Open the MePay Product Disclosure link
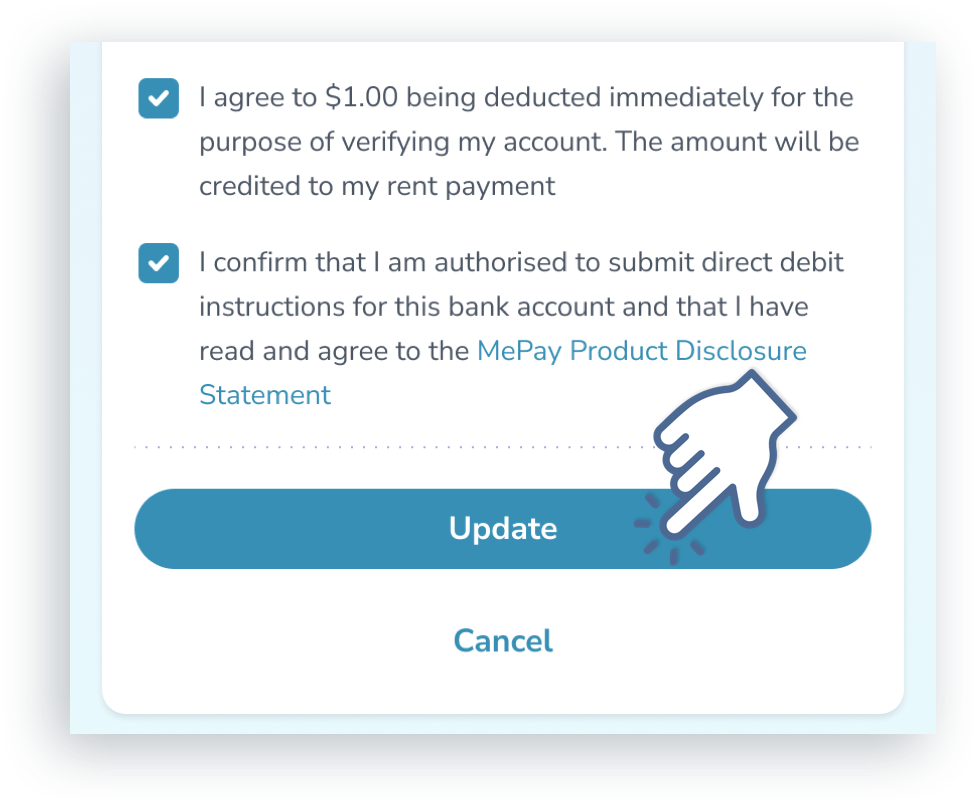This screenshot has height=804, width=978. [x=641, y=351]
